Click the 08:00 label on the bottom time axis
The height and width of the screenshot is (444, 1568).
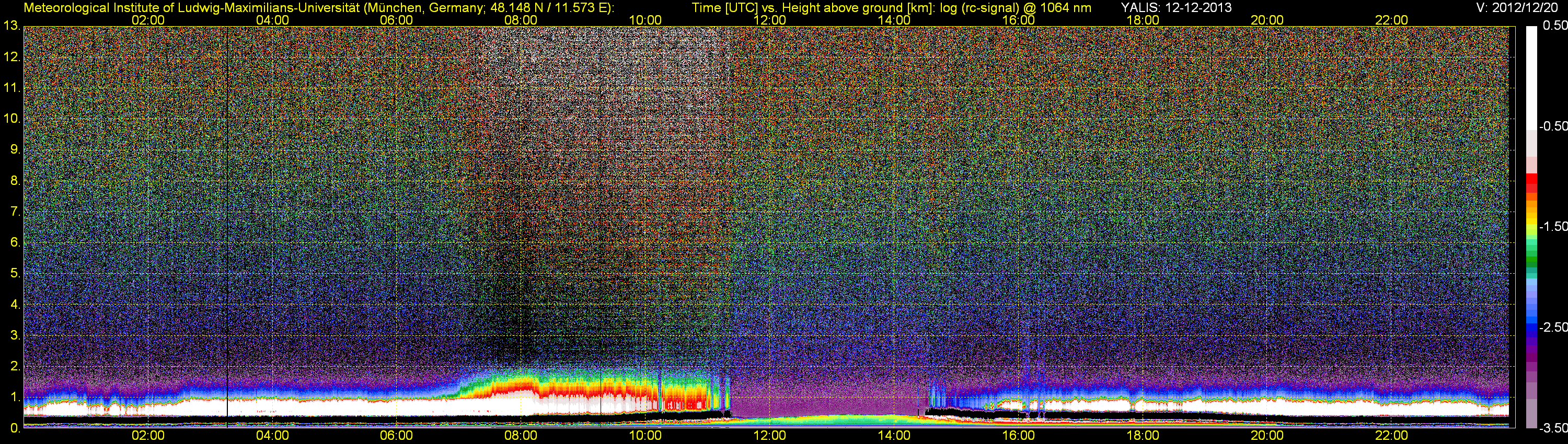521,436
